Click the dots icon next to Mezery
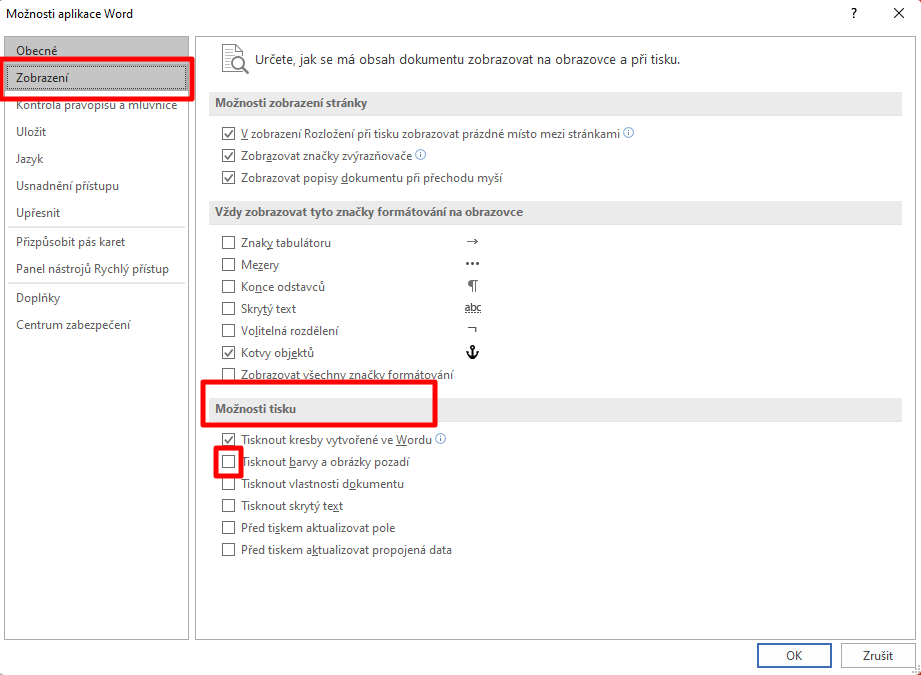The image size is (921, 675). (472, 264)
